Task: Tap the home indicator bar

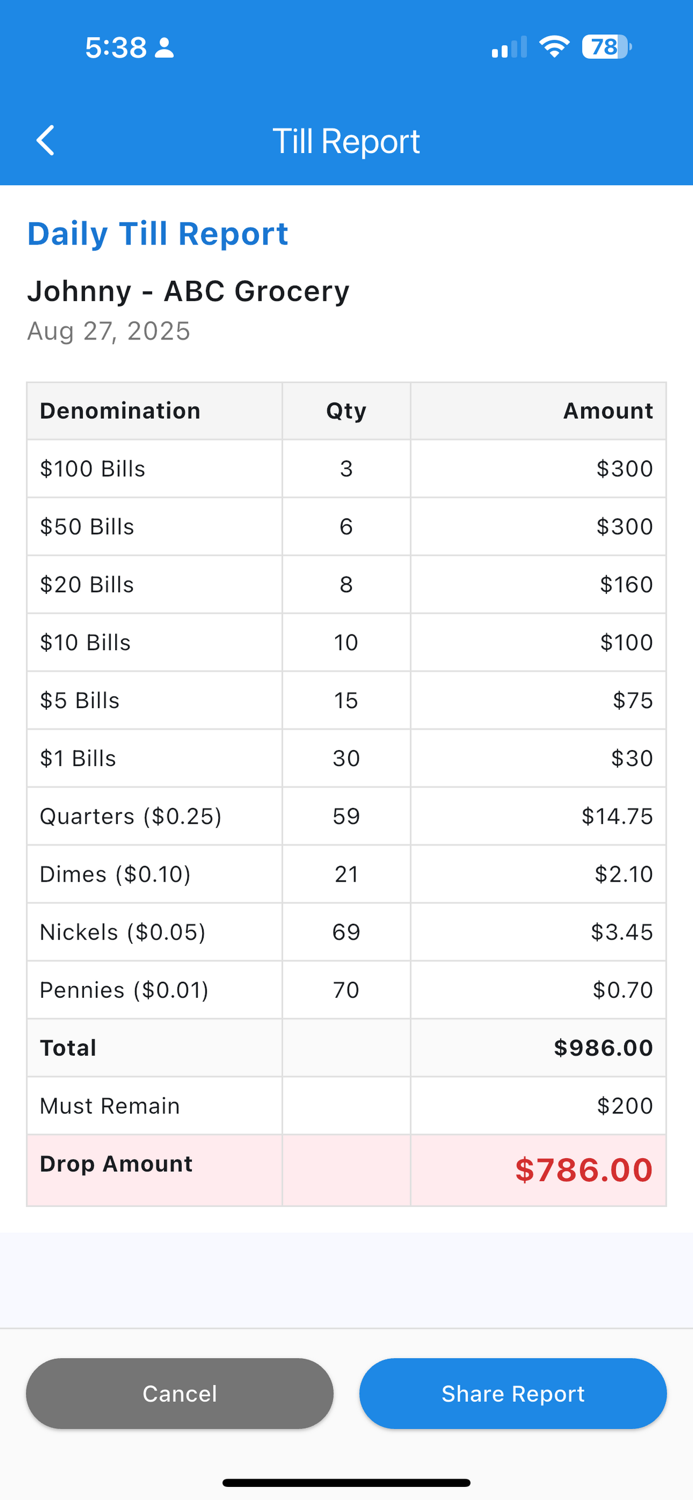Action: 346,1483
